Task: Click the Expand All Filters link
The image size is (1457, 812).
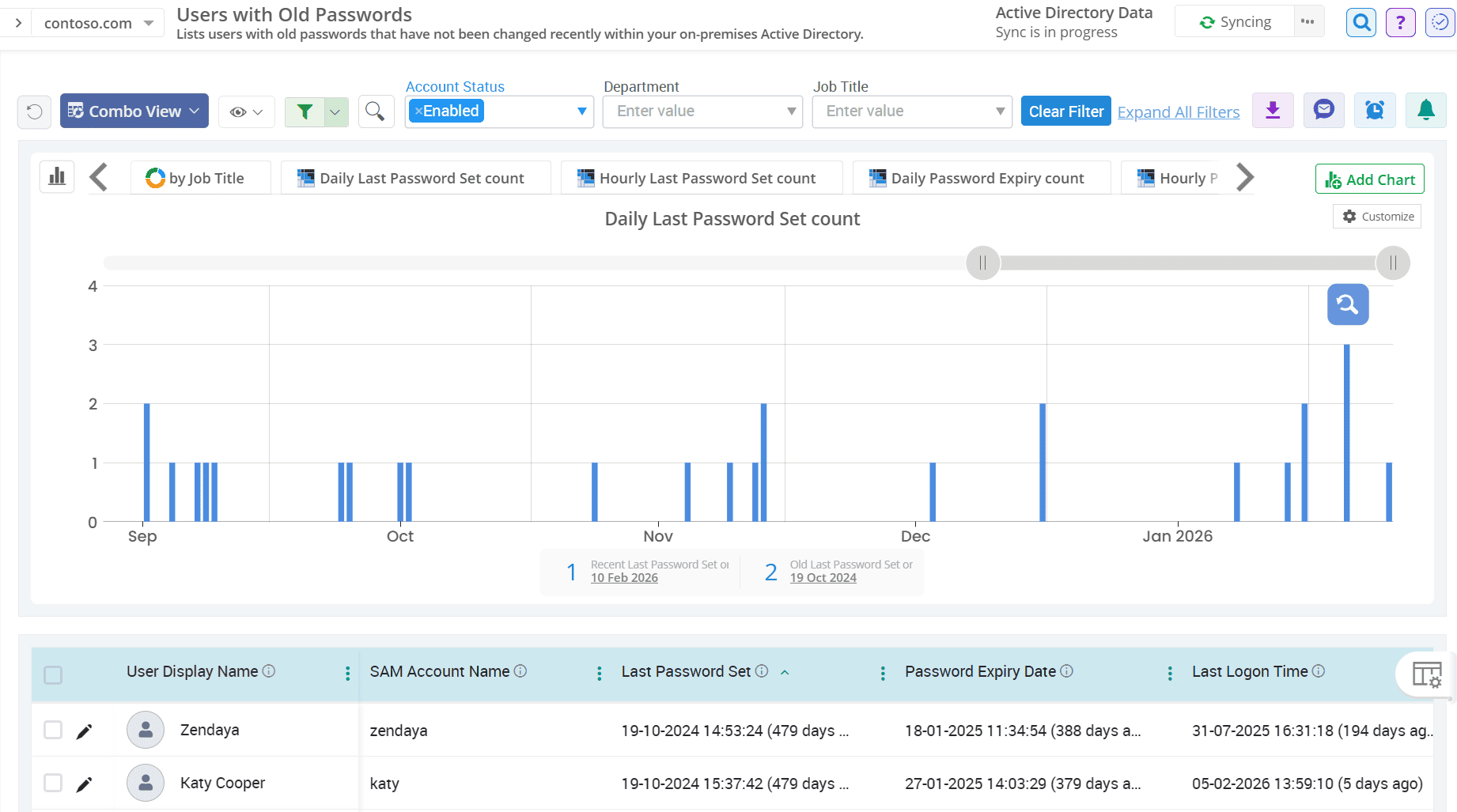Action: point(1178,112)
